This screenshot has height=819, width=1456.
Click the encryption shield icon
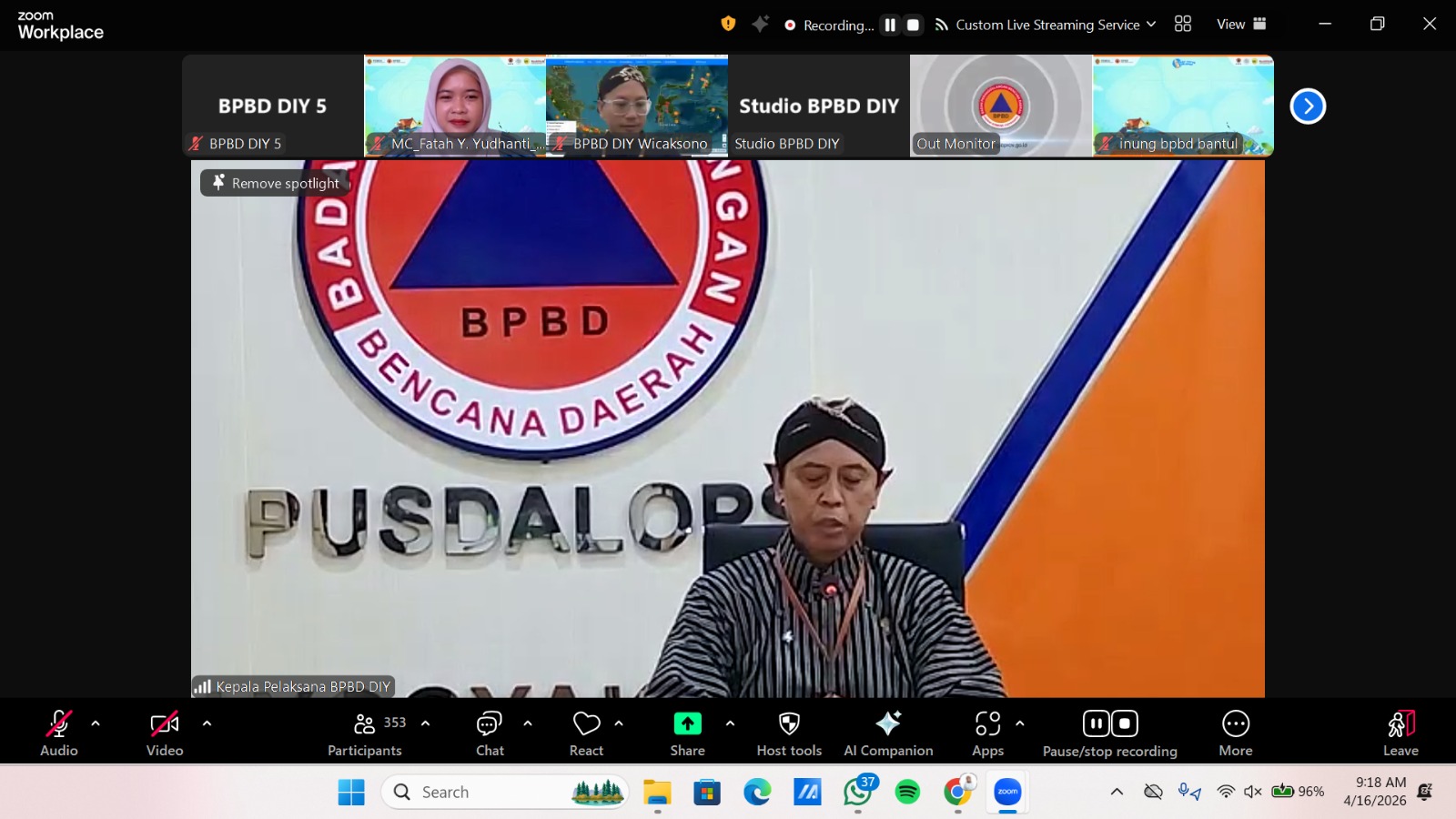tap(728, 25)
